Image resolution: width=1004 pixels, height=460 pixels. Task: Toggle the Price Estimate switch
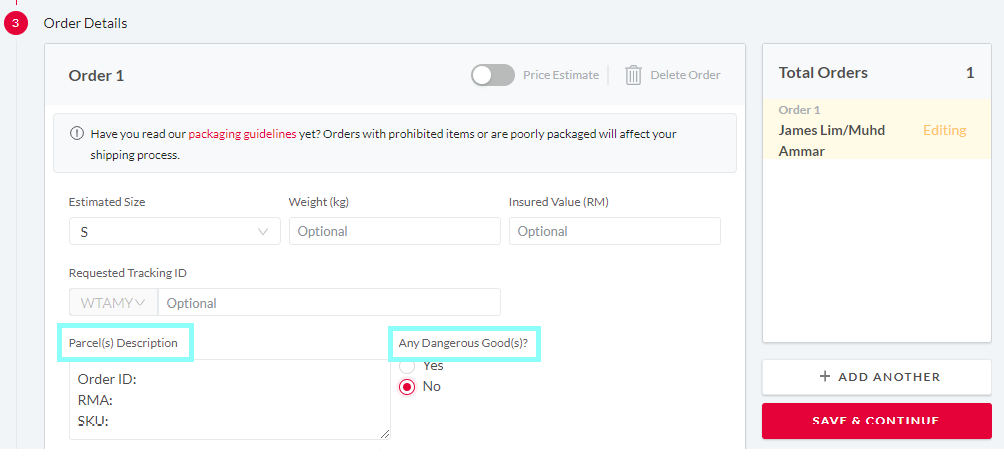tap(493, 75)
